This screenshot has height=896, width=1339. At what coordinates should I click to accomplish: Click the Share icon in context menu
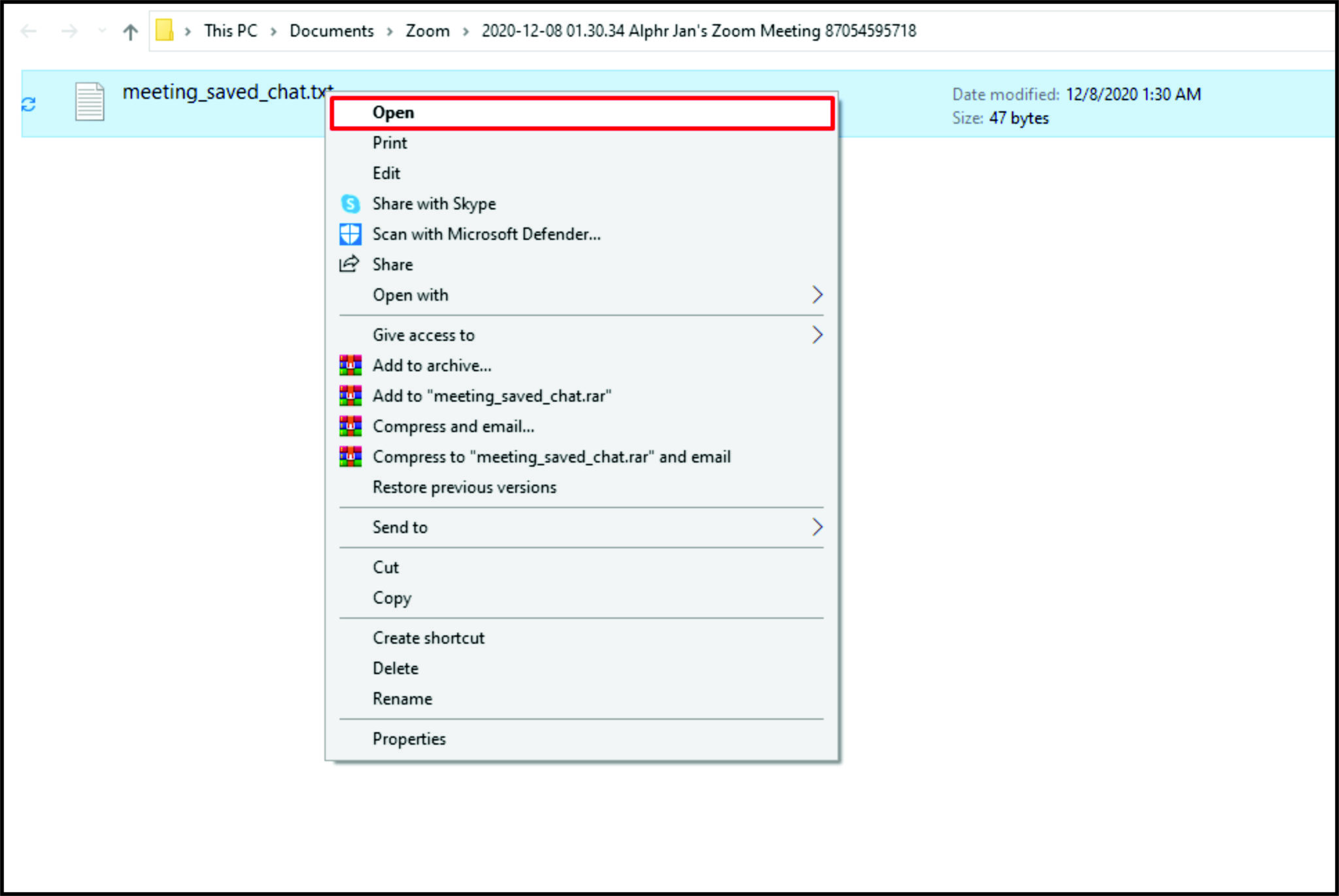350,264
